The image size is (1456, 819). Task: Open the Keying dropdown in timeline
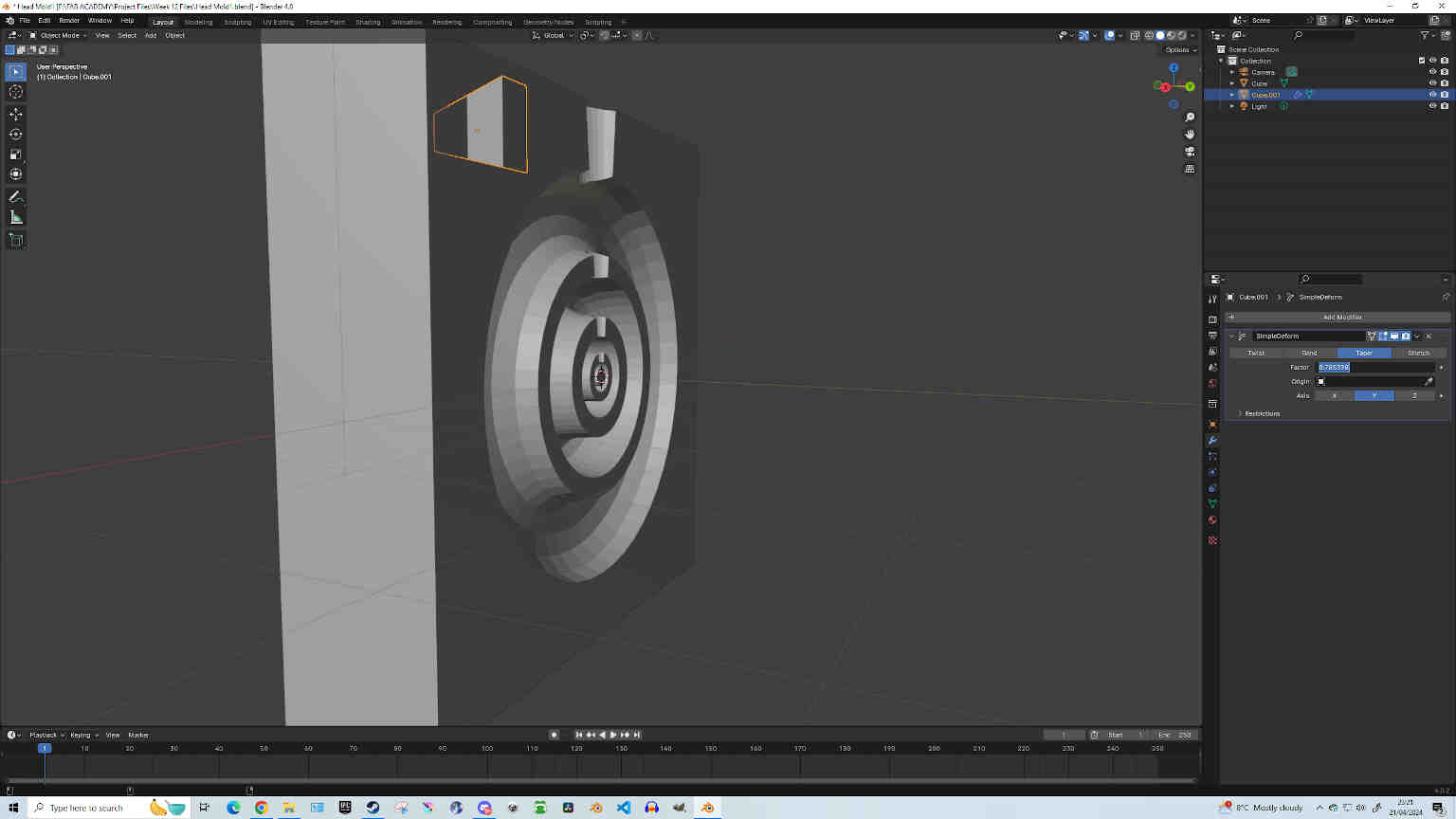83,735
